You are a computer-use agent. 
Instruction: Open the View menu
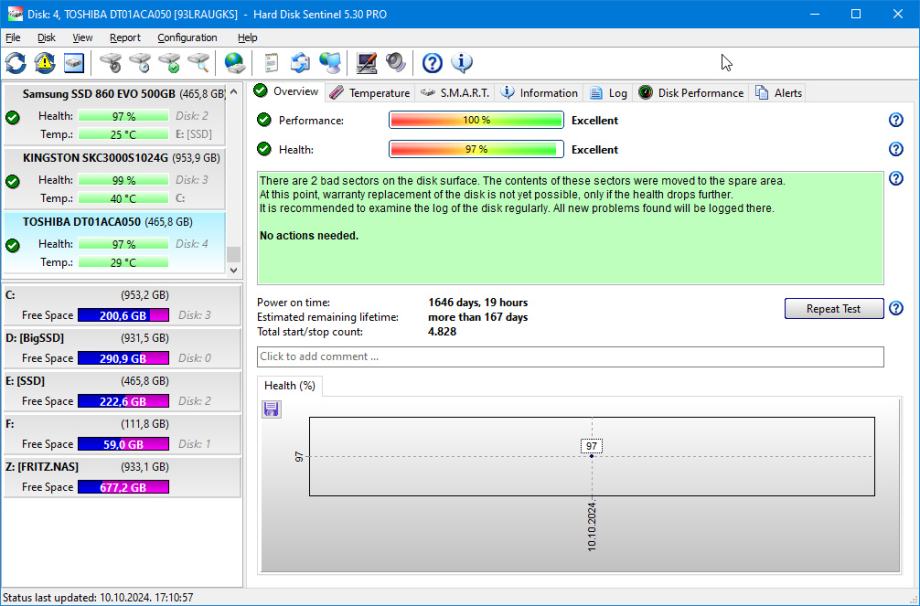coord(83,38)
